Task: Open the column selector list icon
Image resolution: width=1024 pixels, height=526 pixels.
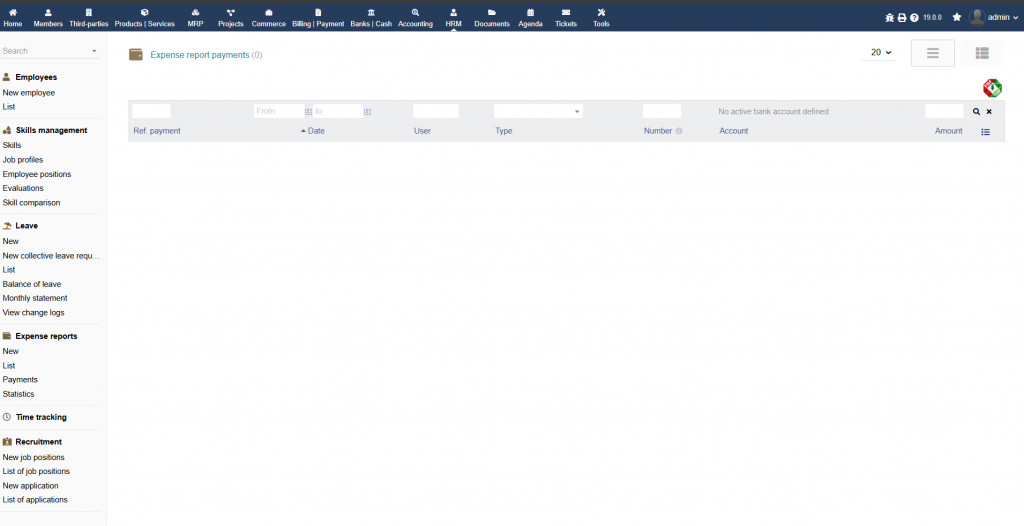Action: pos(985,132)
